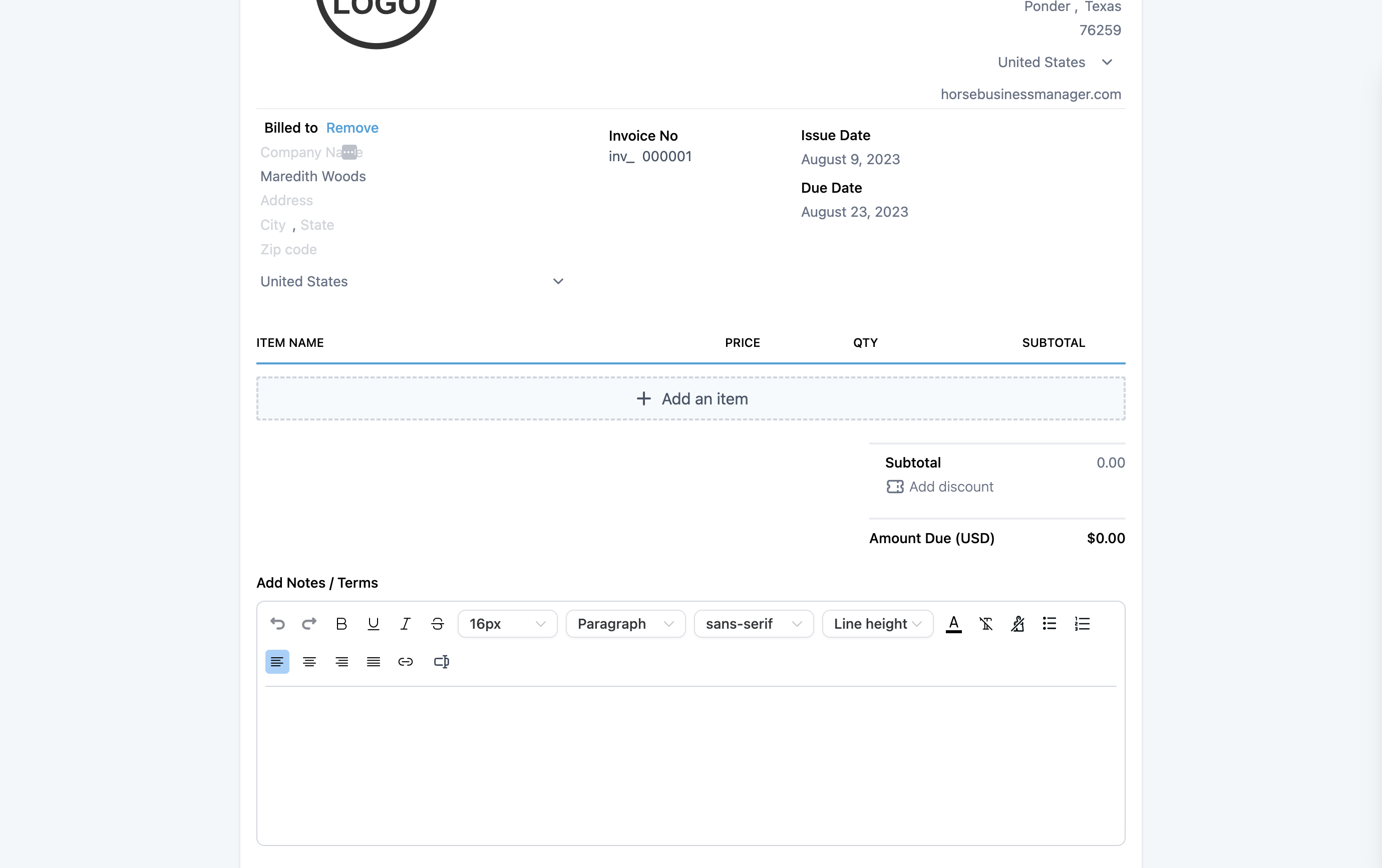The height and width of the screenshot is (868, 1382).
Task: Edit the horsebusinessmanager.com website field
Action: 1031,94
